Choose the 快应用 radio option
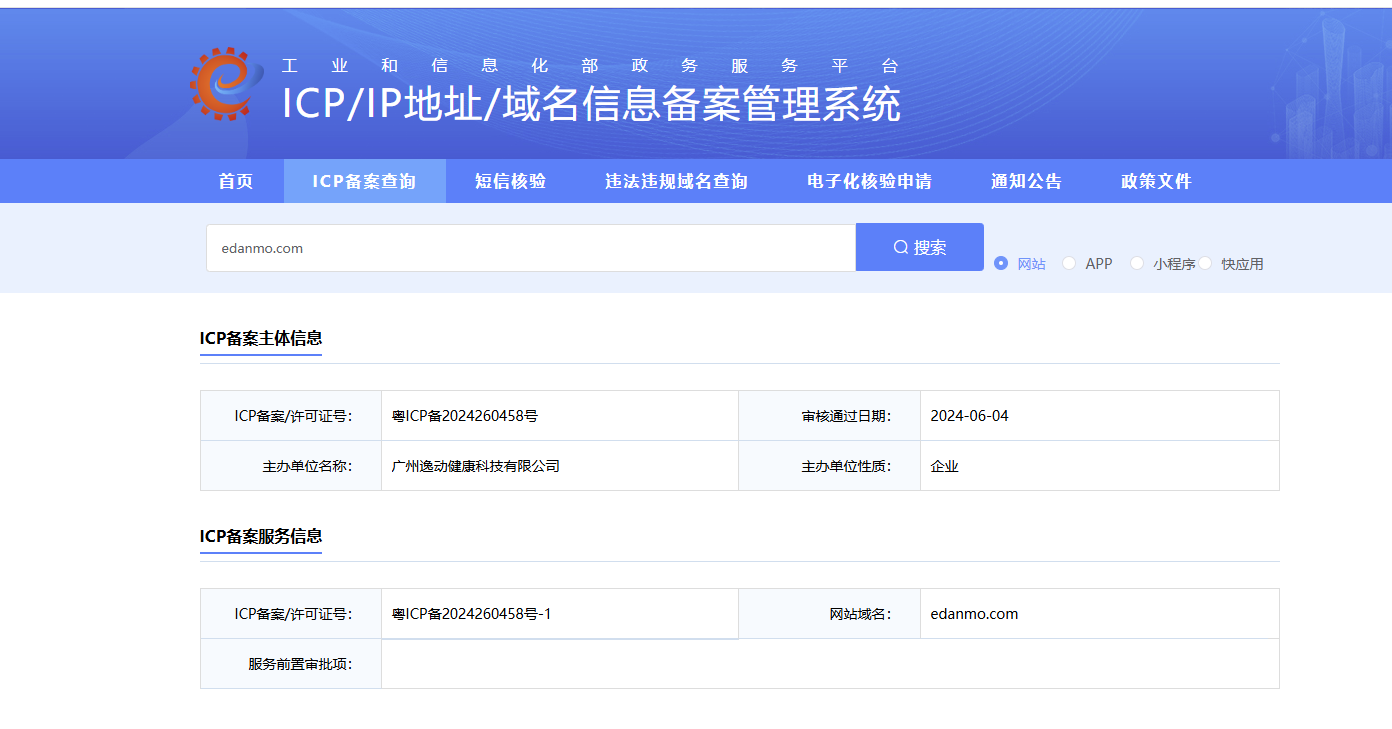 (x=1205, y=263)
